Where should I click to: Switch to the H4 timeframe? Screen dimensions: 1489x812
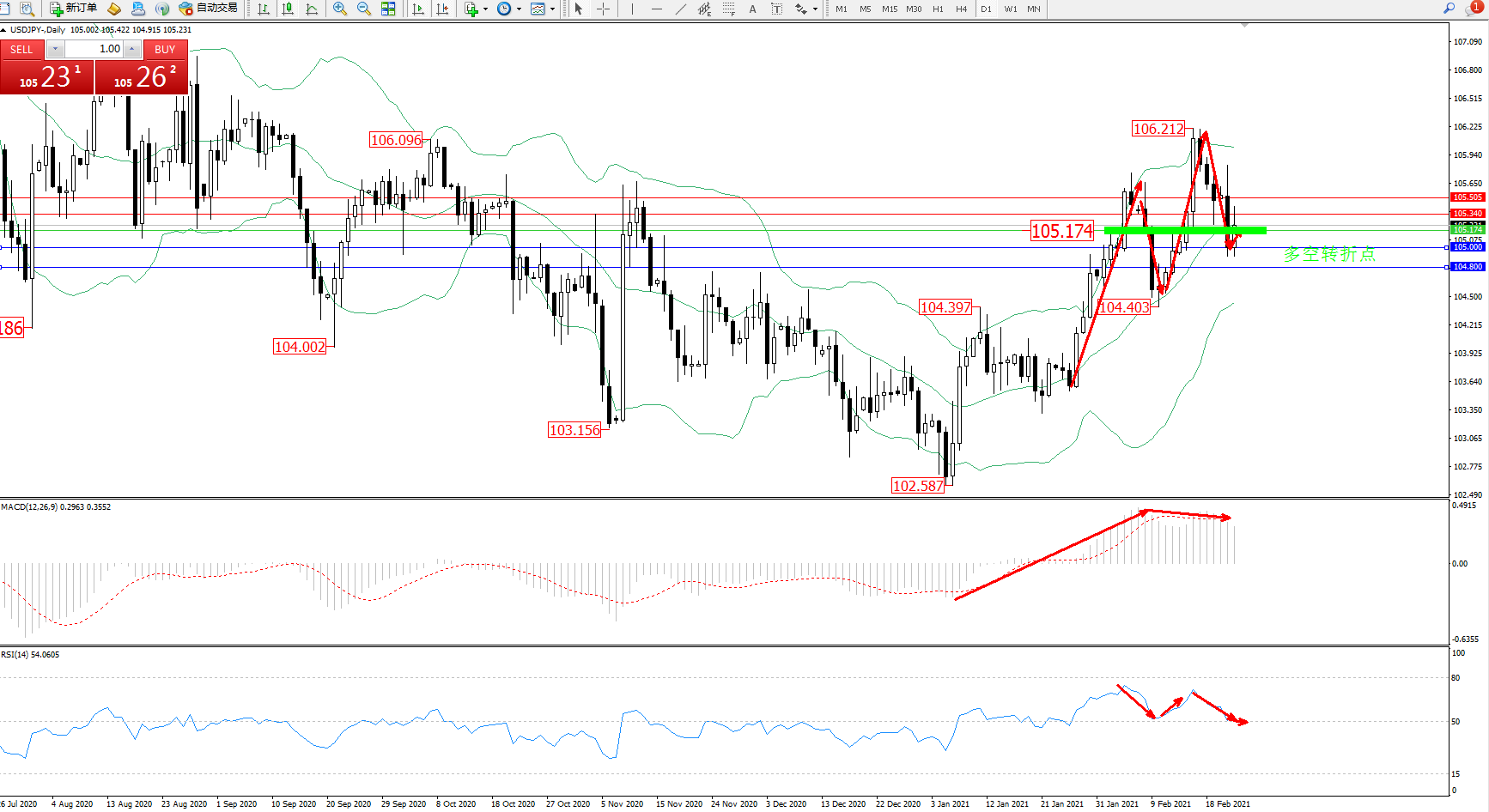(x=961, y=9)
